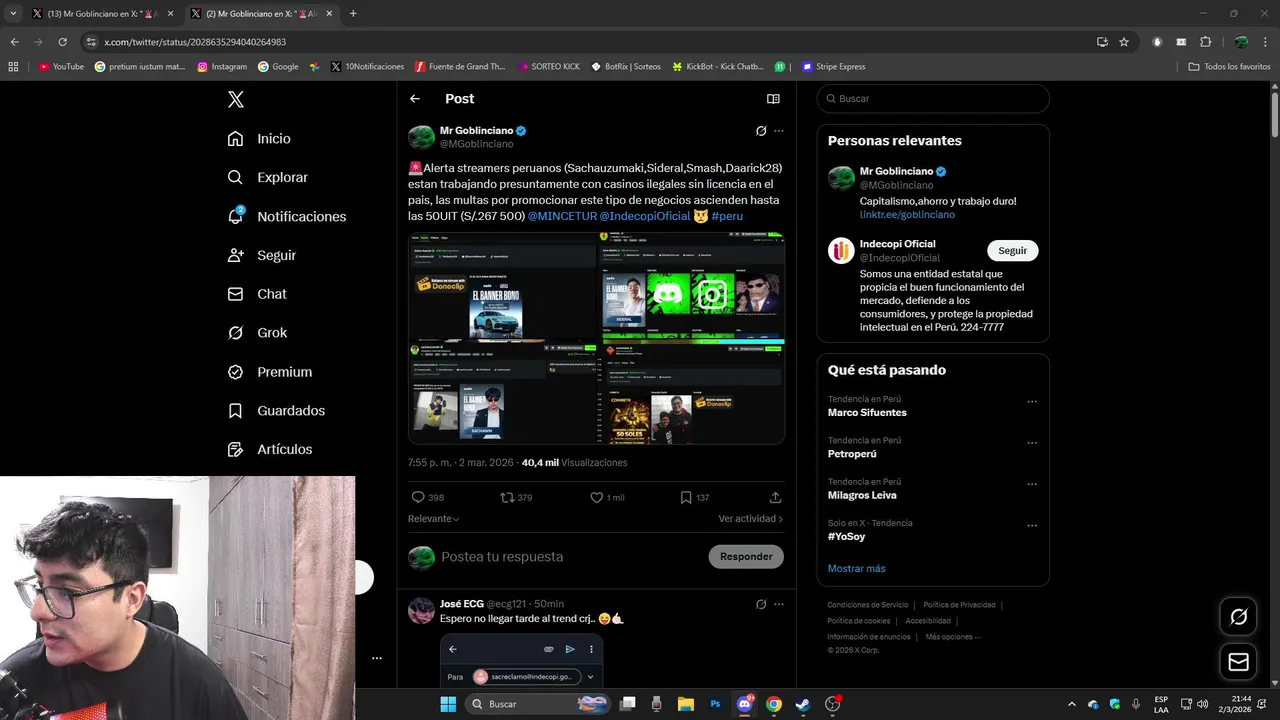Follow Indecopi Oficial with Seguir button

[1012, 251]
